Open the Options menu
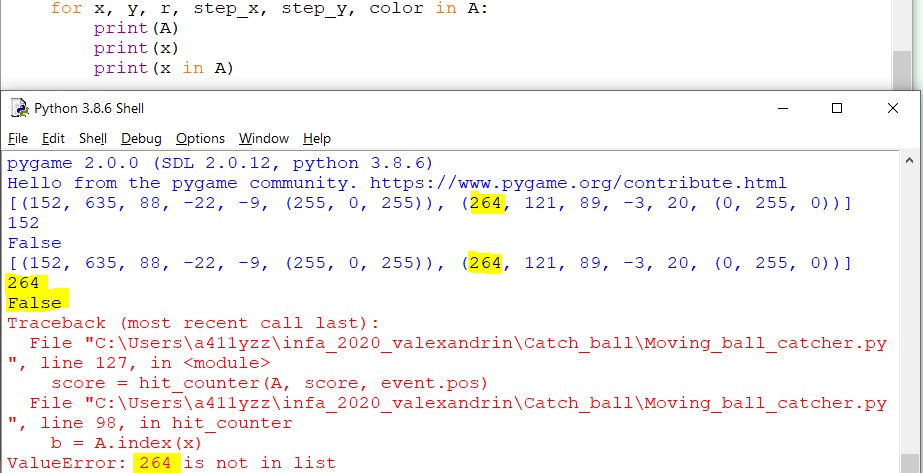This screenshot has width=923, height=473. click(200, 138)
